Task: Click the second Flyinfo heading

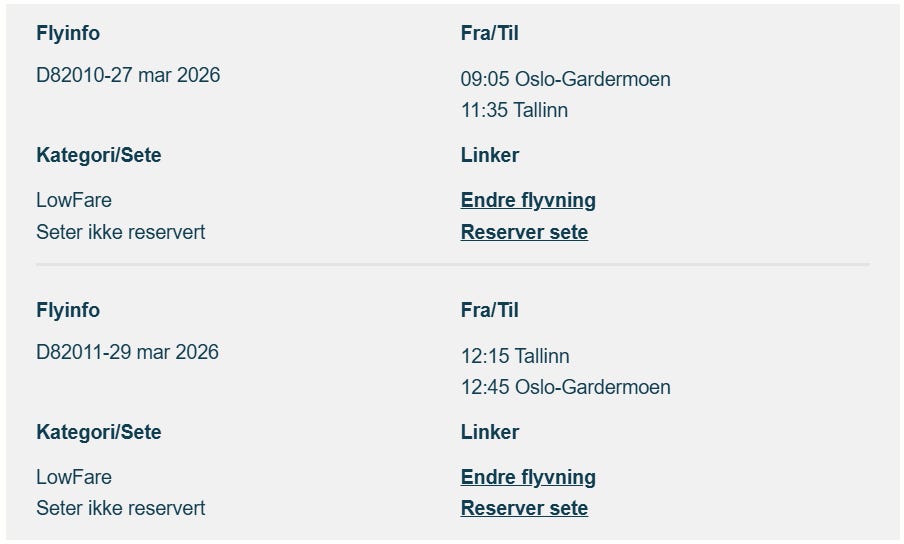Action: click(68, 311)
